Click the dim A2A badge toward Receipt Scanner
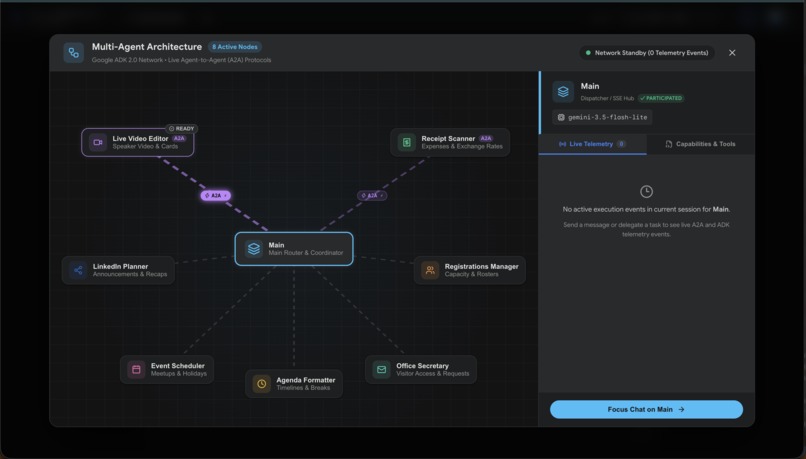This screenshot has width=806, height=459. pos(372,195)
